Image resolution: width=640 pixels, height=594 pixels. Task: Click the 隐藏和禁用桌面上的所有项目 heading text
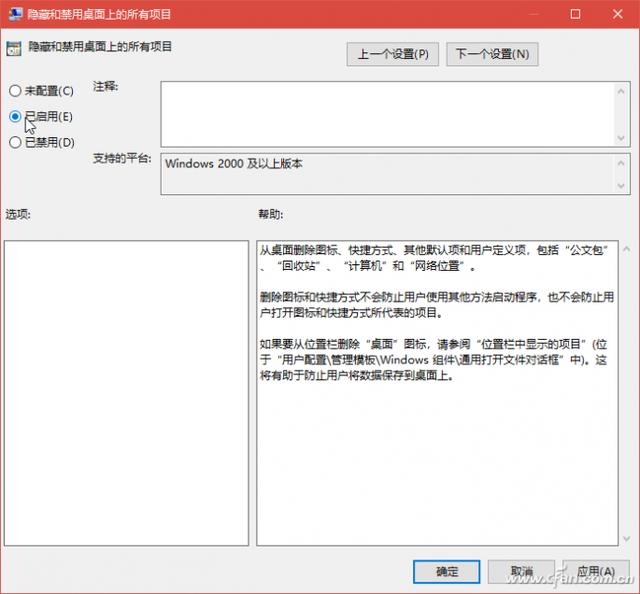tap(100, 47)
